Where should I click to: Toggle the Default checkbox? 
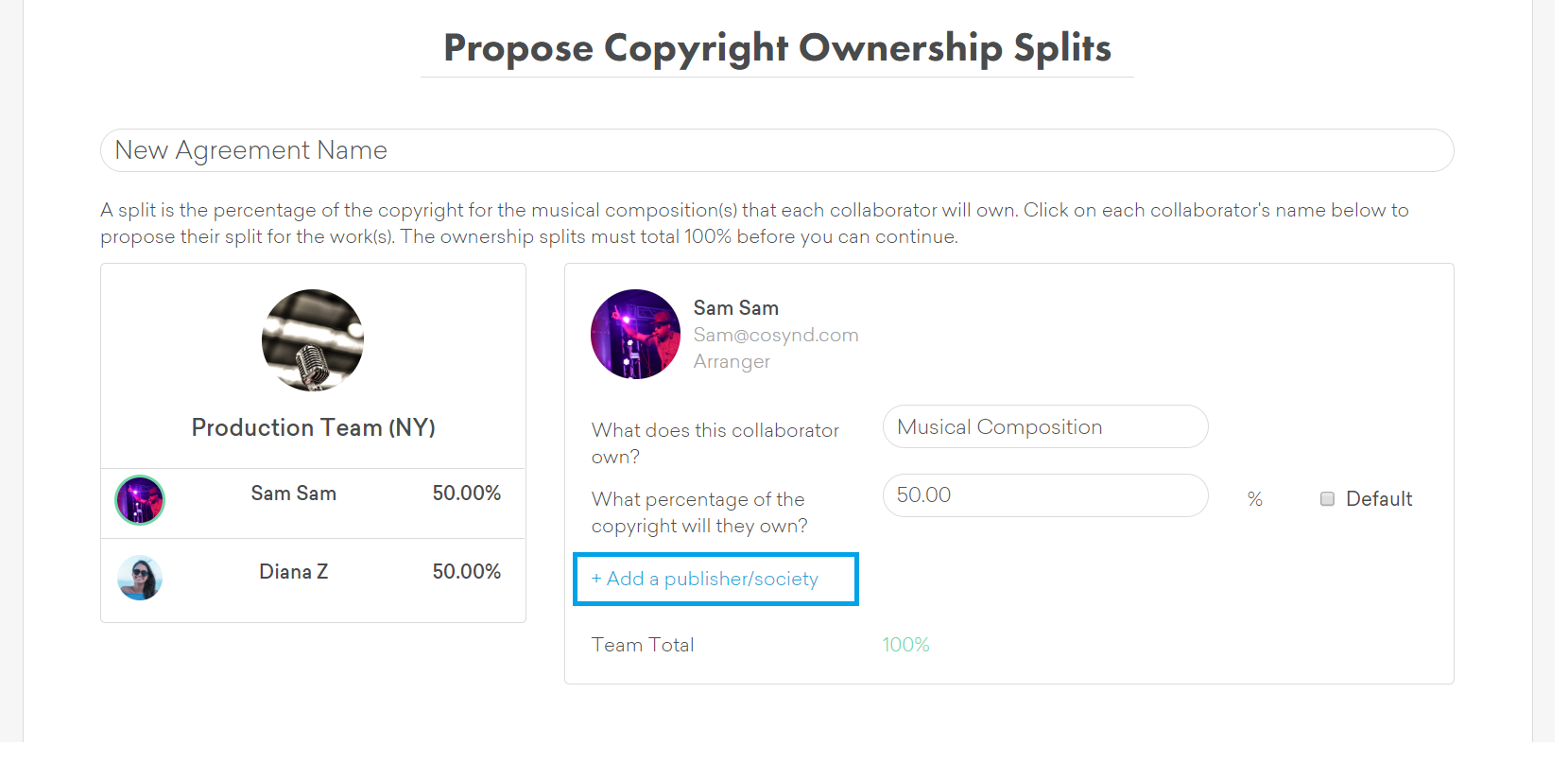pos(1327,499)
